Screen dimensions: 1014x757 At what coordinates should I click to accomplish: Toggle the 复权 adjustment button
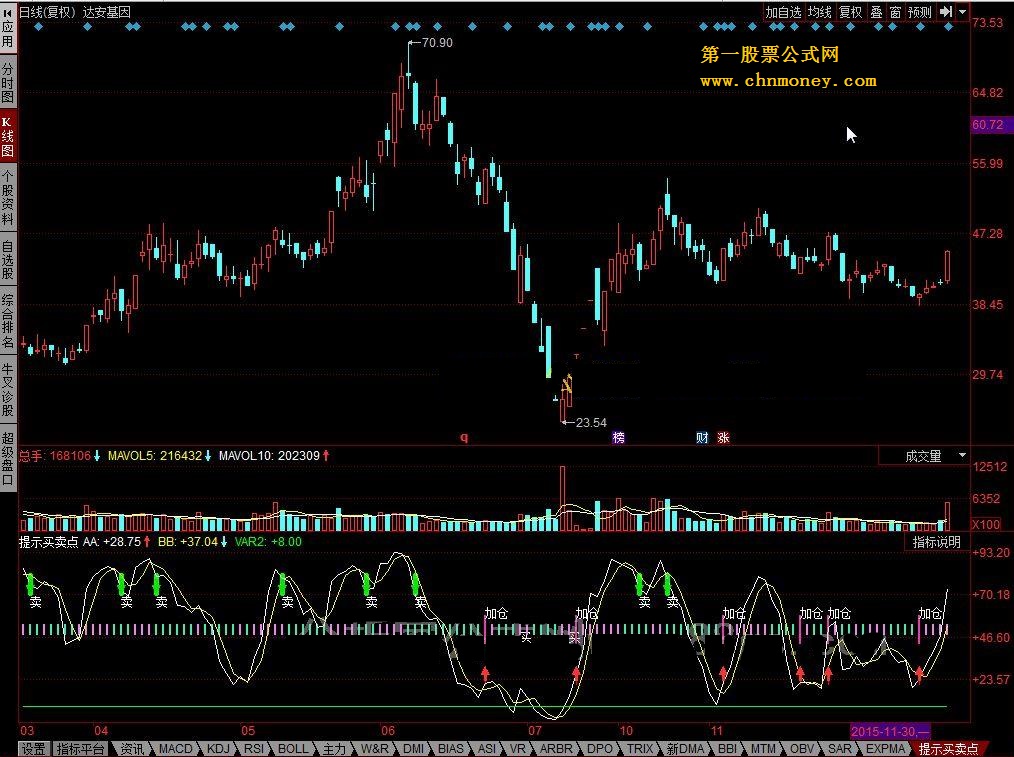click(x=850, y=12)
